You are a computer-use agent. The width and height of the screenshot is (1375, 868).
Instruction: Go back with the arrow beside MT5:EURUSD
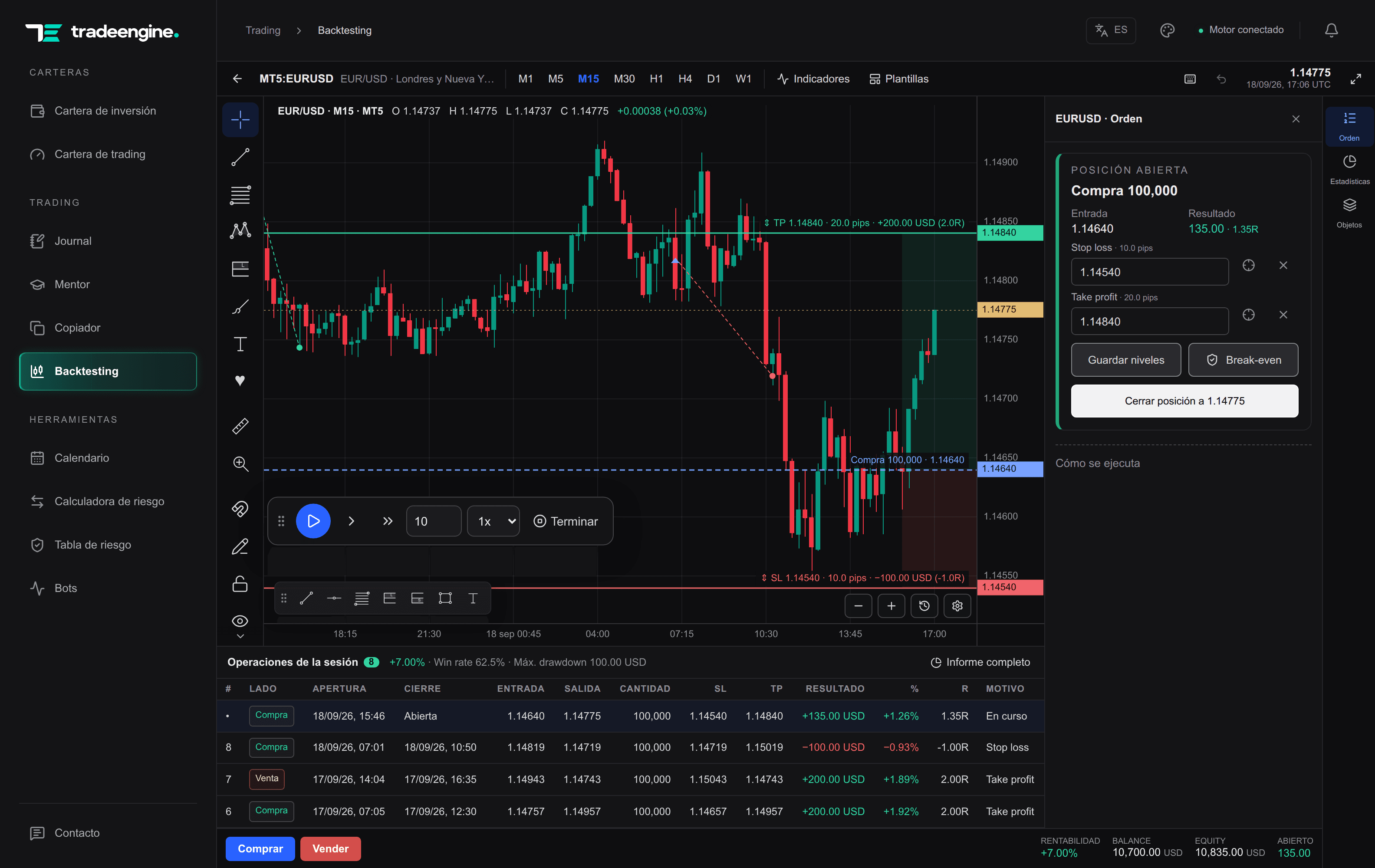coord(237,79)
